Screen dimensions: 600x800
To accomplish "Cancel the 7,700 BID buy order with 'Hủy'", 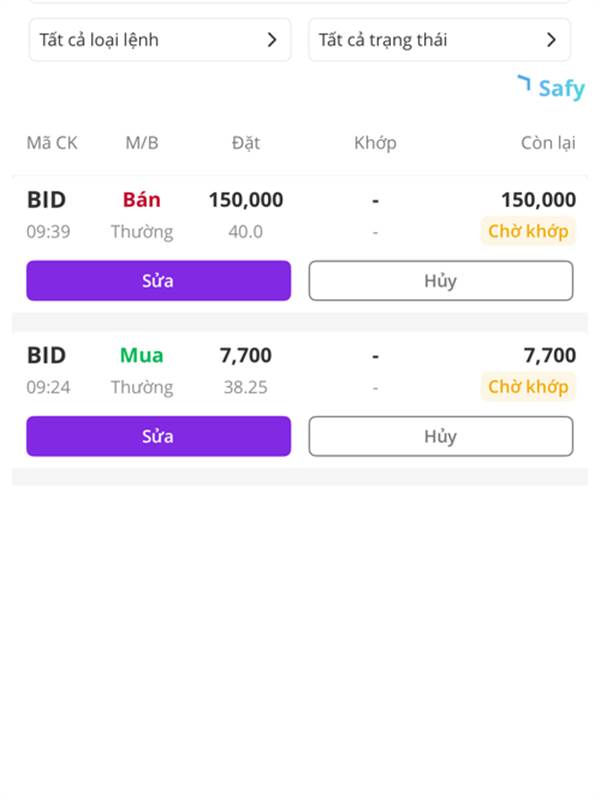I will [x=441, y=436].
